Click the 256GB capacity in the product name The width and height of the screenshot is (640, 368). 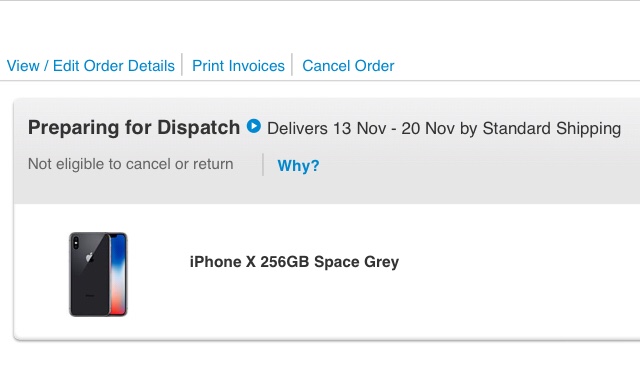[284, 262]
